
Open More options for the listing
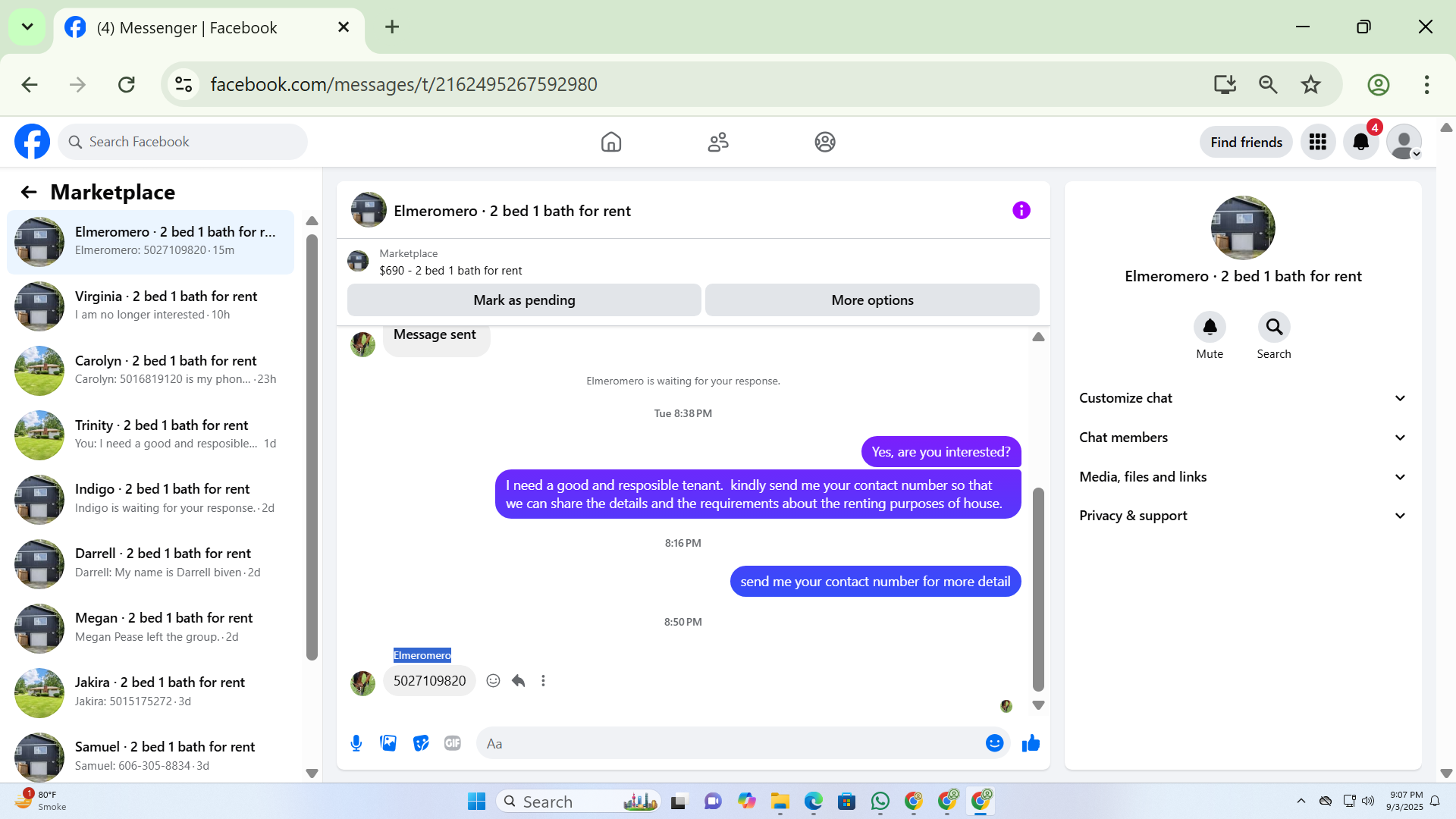pyautogui.click(x=872, y=300)
